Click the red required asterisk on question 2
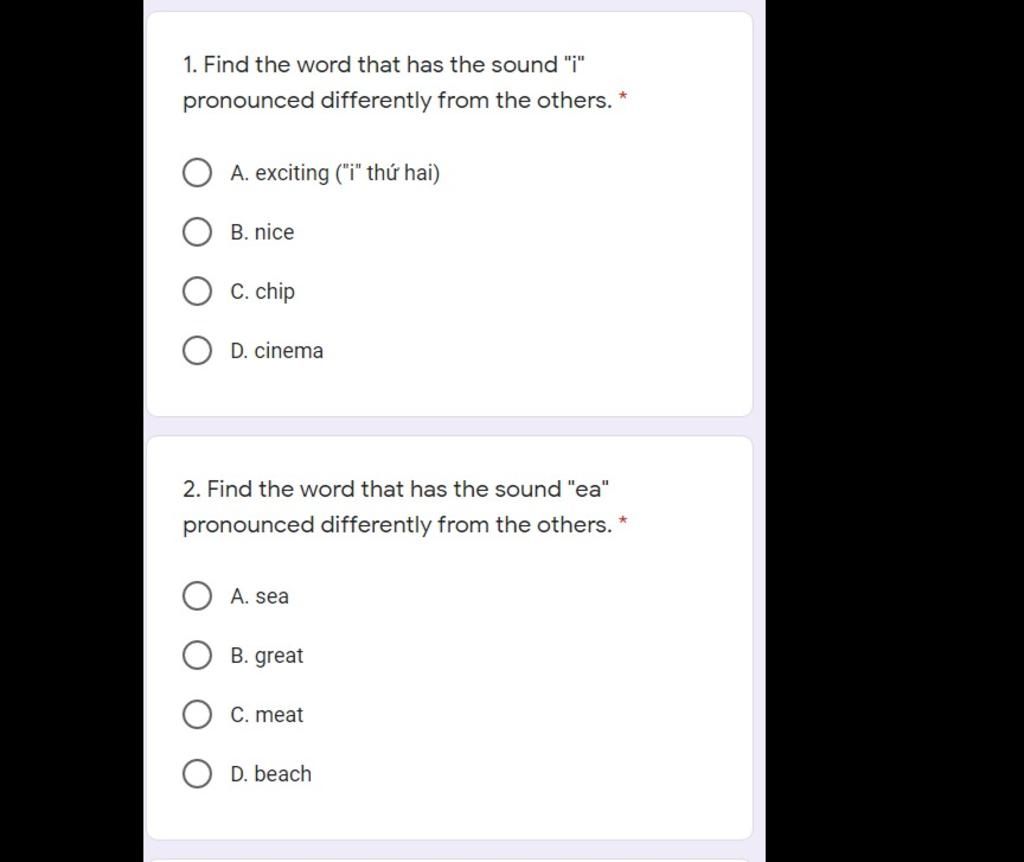The width and height of the screenshot is (1024, 862). pyautogui.click(x=623, y=522)
